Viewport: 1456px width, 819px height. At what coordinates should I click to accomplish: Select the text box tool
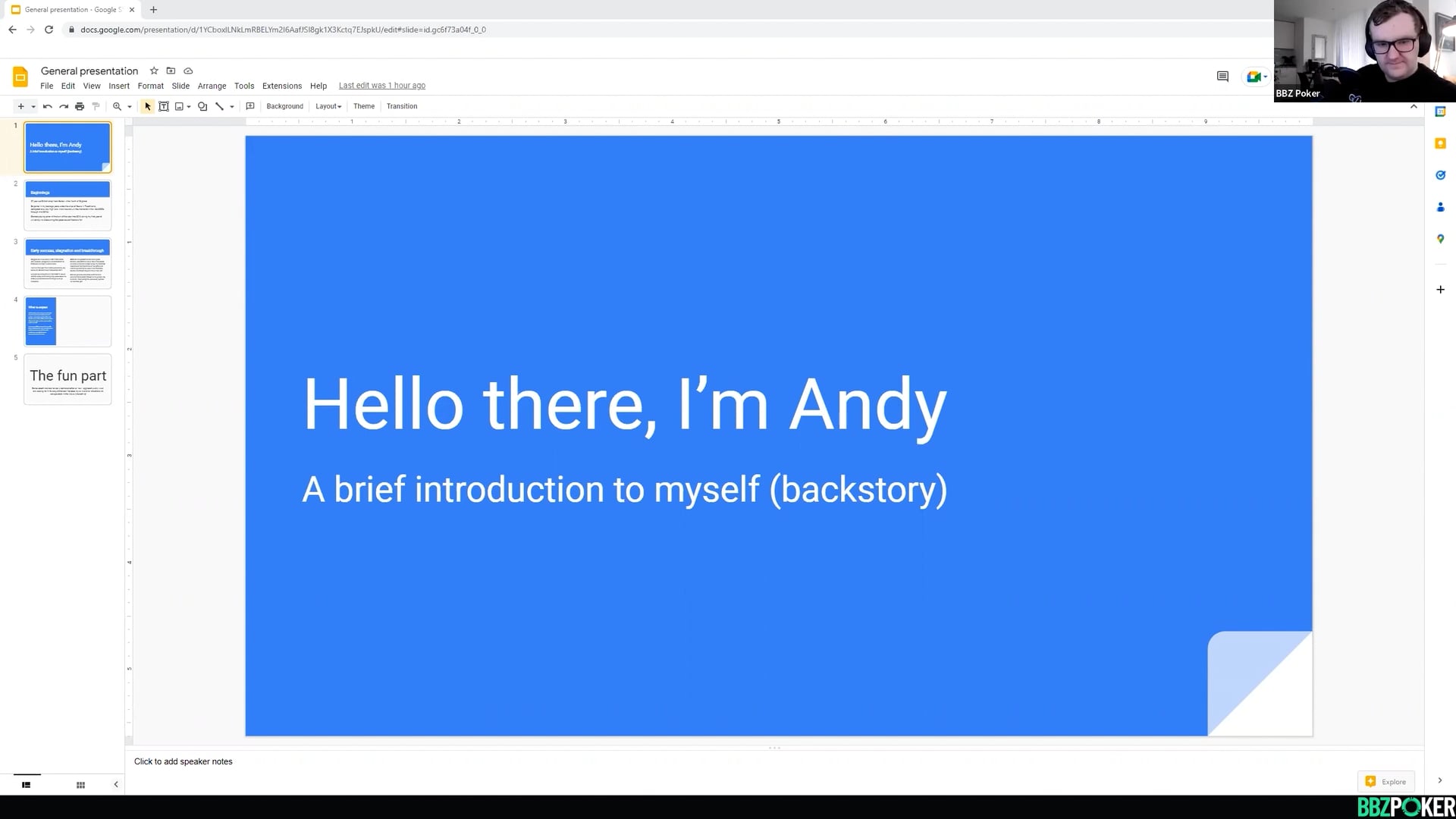(x=164, y=106)
